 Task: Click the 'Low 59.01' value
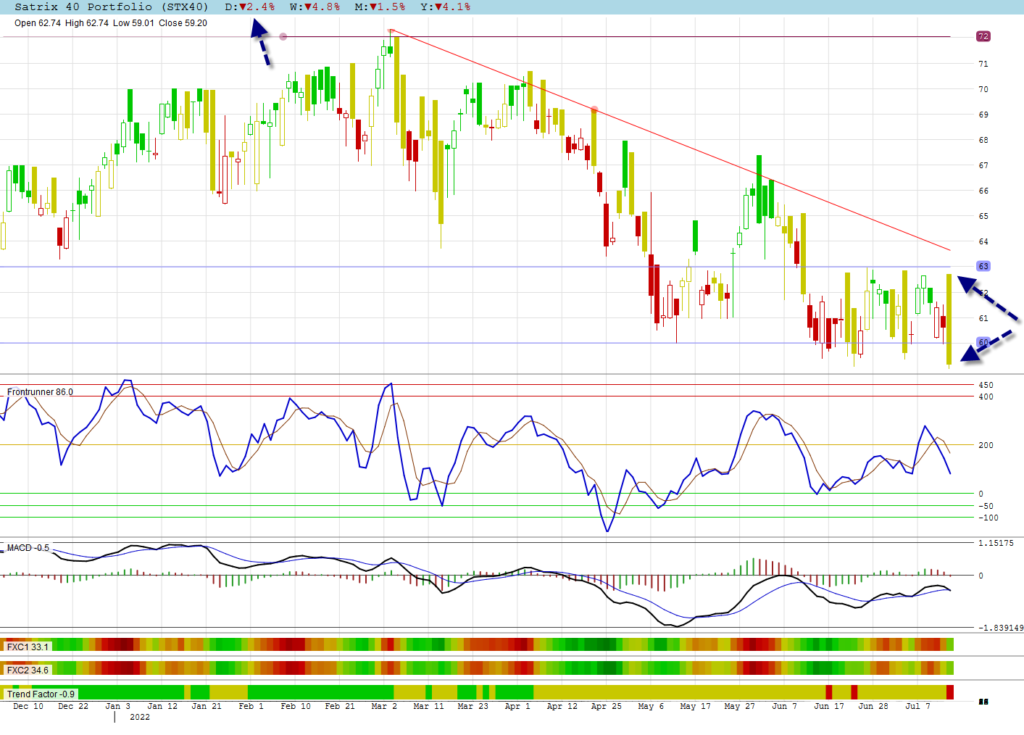[133, 23]
